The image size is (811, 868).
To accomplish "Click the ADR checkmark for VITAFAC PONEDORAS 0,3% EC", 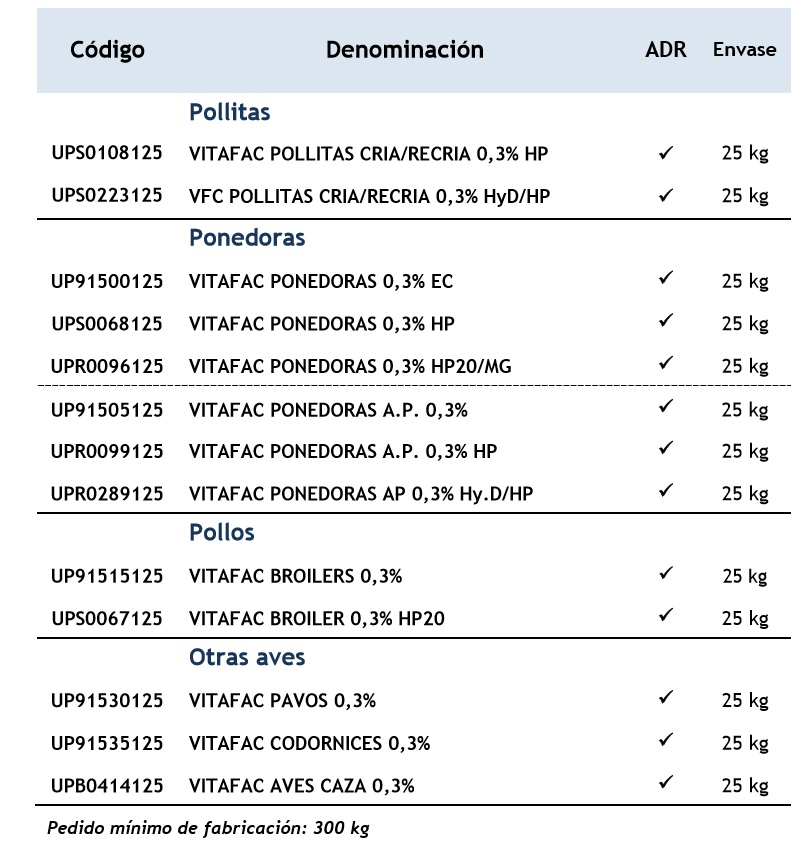I will 665,277.
